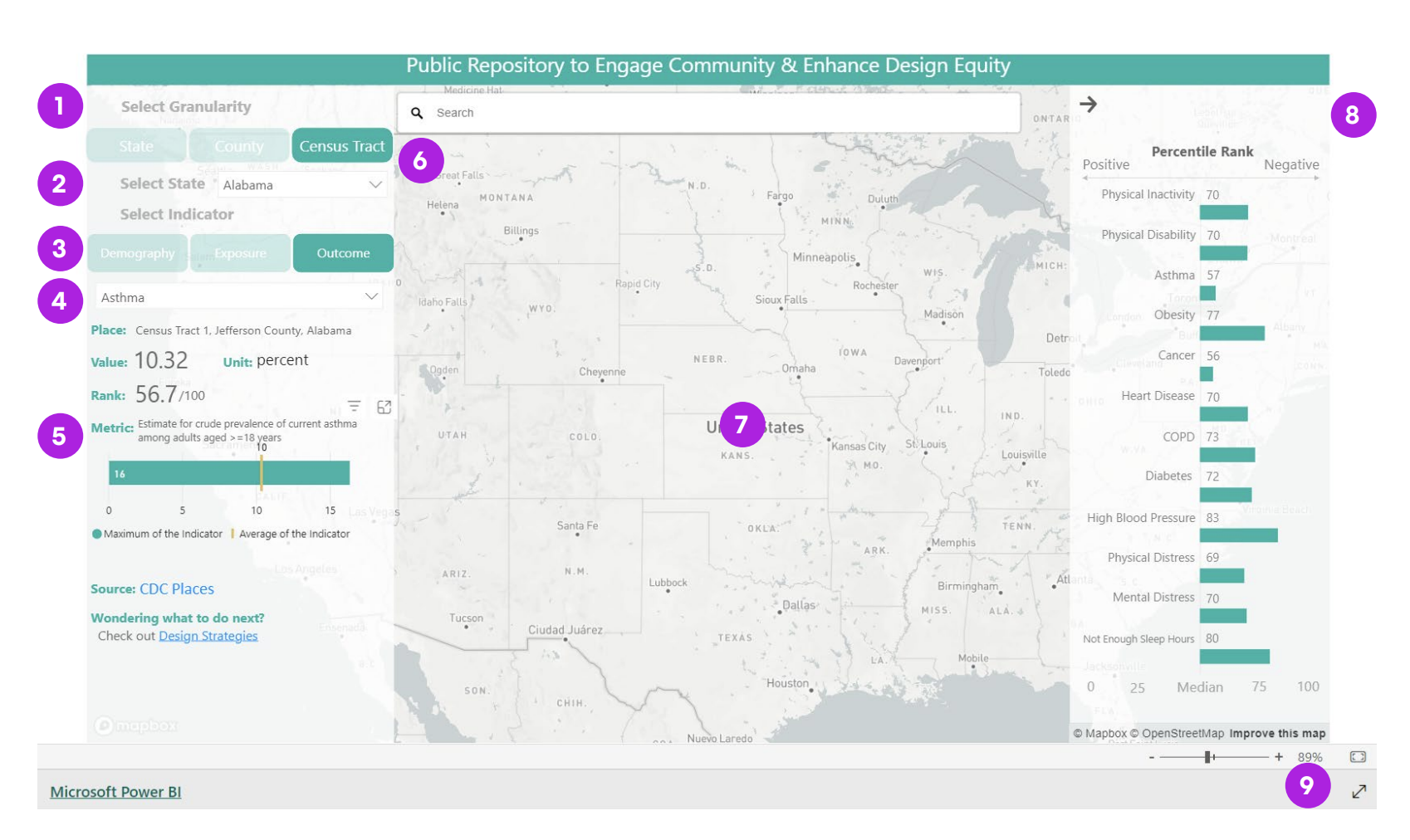Open focus mode for the metric chart

pos(384,407)
